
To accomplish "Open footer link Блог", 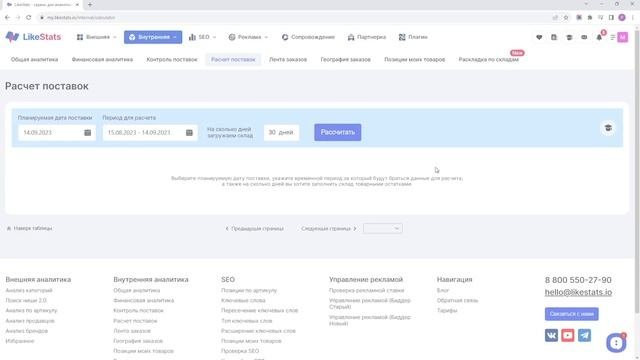I will [x=443, y=291].
